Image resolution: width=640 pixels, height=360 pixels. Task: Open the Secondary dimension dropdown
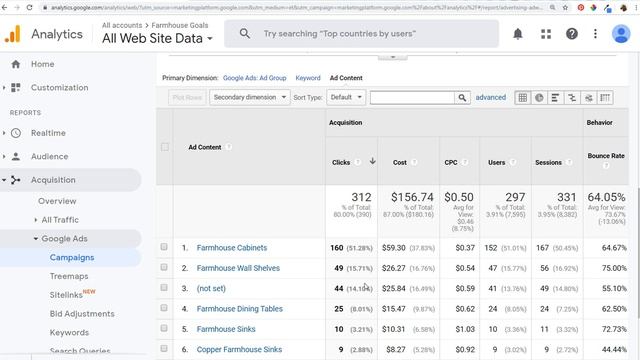click(x=250, y=98)
